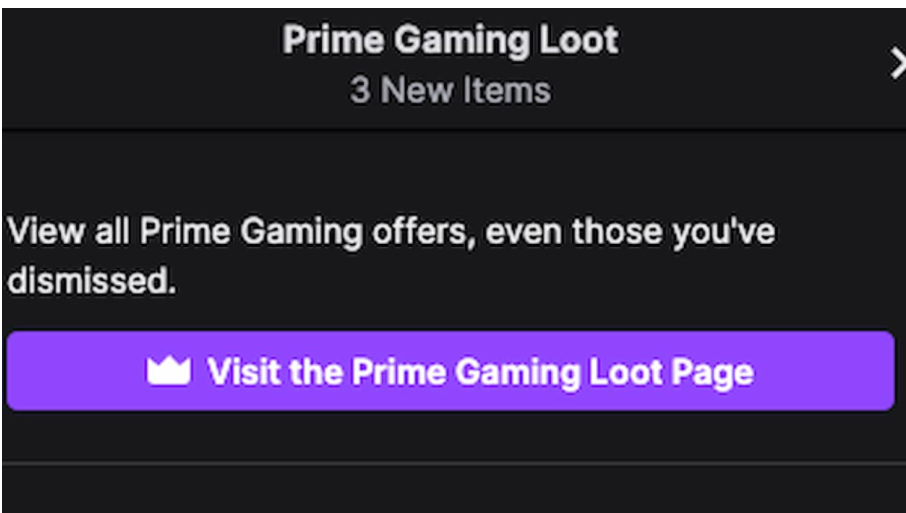The width and height of the screenshot is (906, 513).
Task: Visit the Prime Gaming Loot Page
Action: [x=450, y=371]
